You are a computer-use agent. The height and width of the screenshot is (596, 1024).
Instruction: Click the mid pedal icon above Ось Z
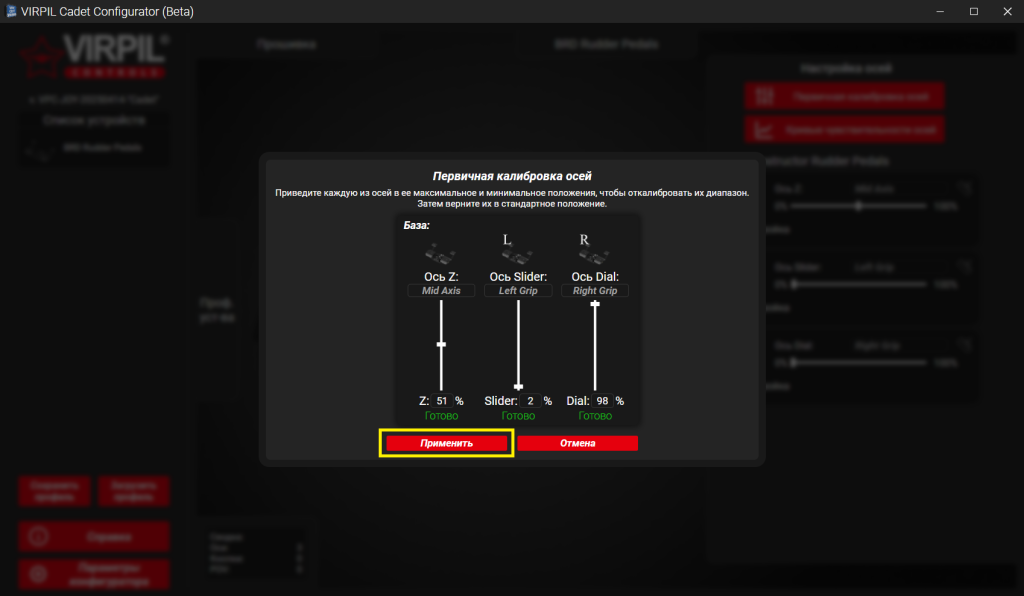(x=440, y=253)
